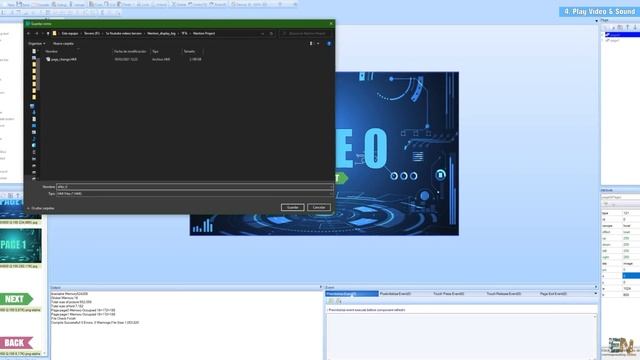
Task: Open the Tipo file type dropdown
Action: [195, 193]
